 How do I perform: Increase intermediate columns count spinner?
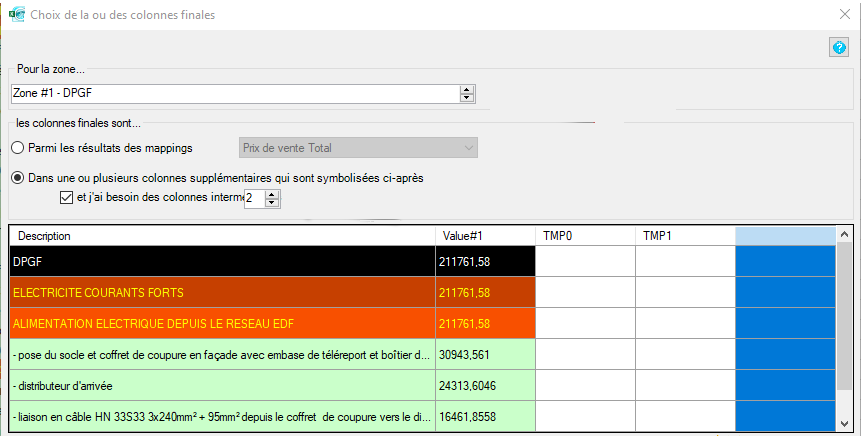pyautogui.click(x=272, y=194)
